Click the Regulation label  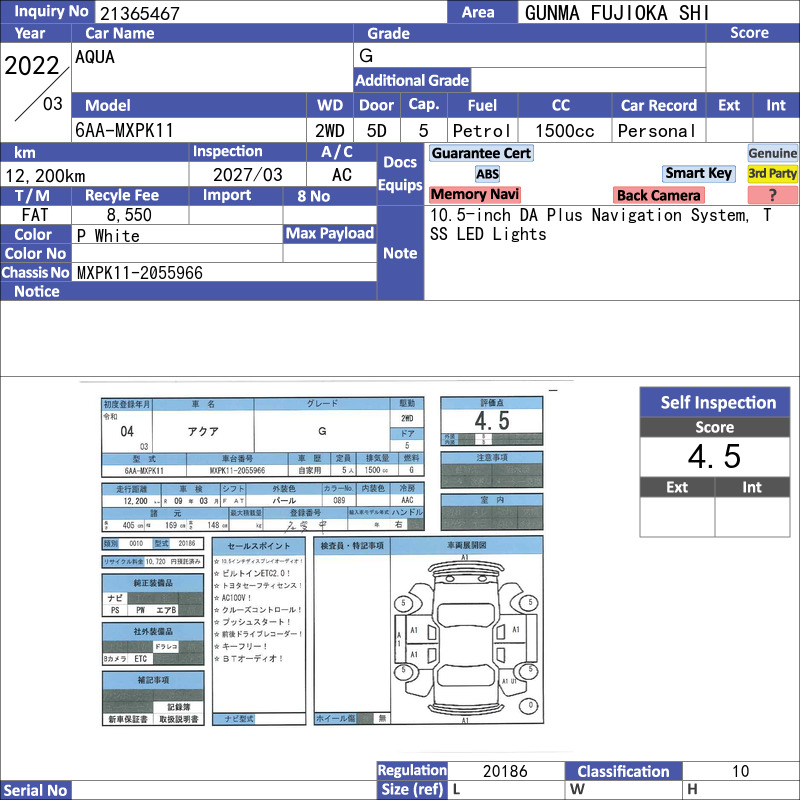click(x=412, y=770)
